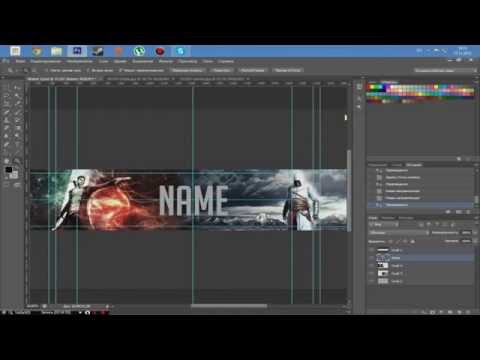
Task: Switch to the Photoshop taskbar icon
Action: click(x=77, y=51)
